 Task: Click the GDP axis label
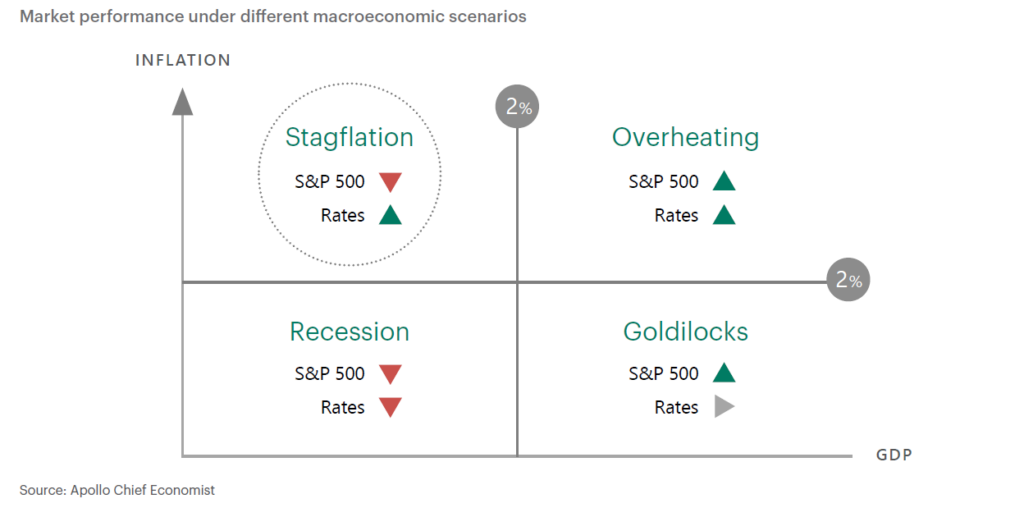[894, 455]
